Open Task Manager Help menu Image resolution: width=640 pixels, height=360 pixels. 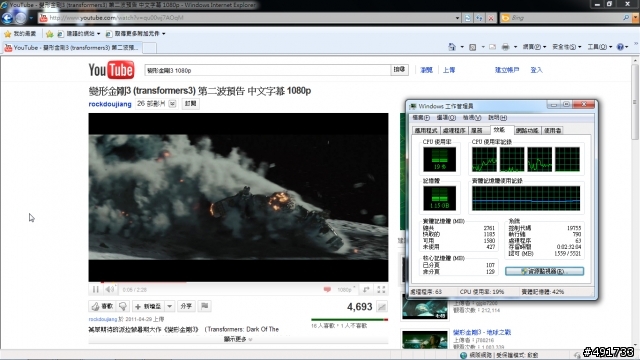tap(497, 118)
